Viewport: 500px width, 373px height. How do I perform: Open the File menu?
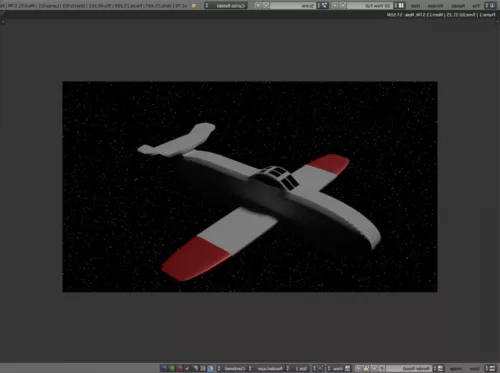click(x=476, y=6)
